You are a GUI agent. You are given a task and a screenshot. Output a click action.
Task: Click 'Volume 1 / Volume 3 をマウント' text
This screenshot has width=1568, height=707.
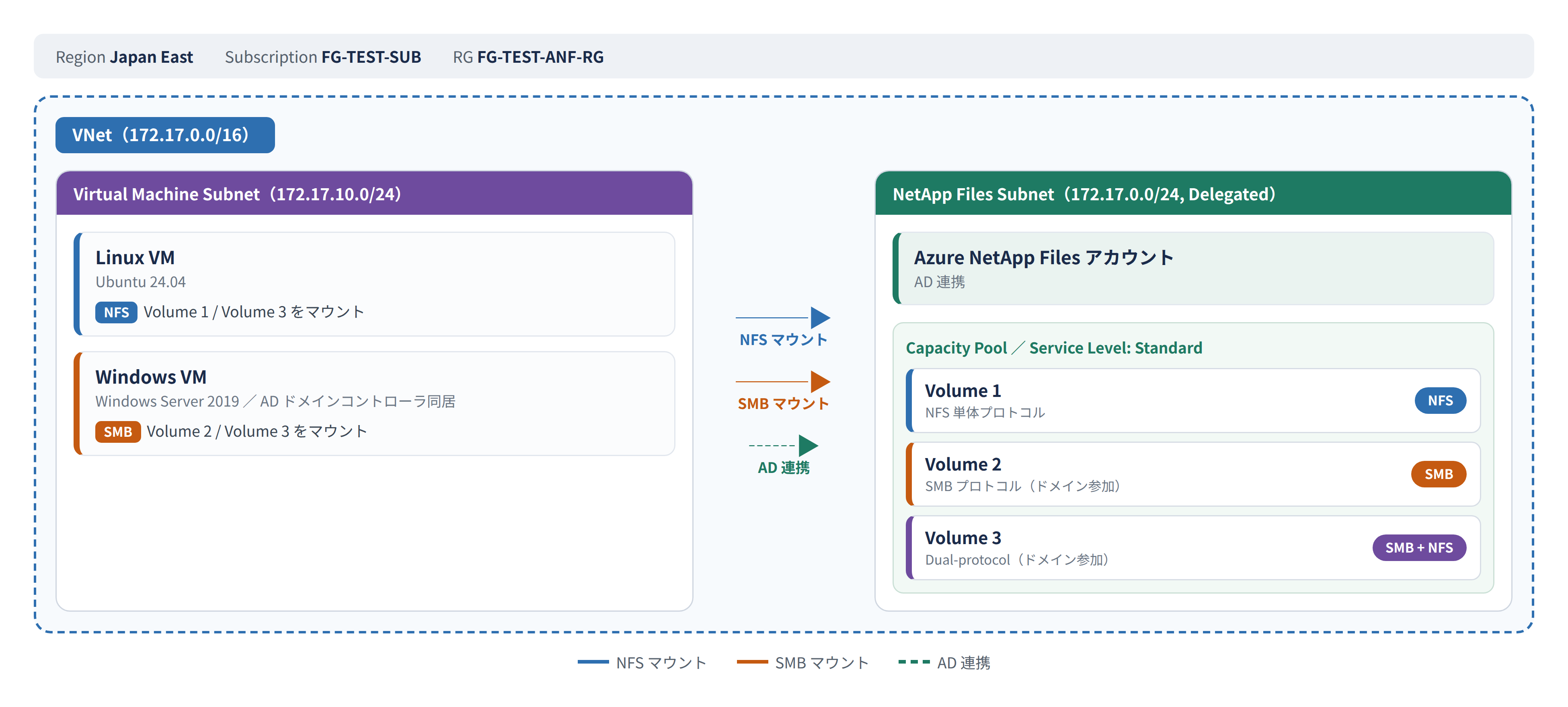pyautogui.click(x=254, y=312)
